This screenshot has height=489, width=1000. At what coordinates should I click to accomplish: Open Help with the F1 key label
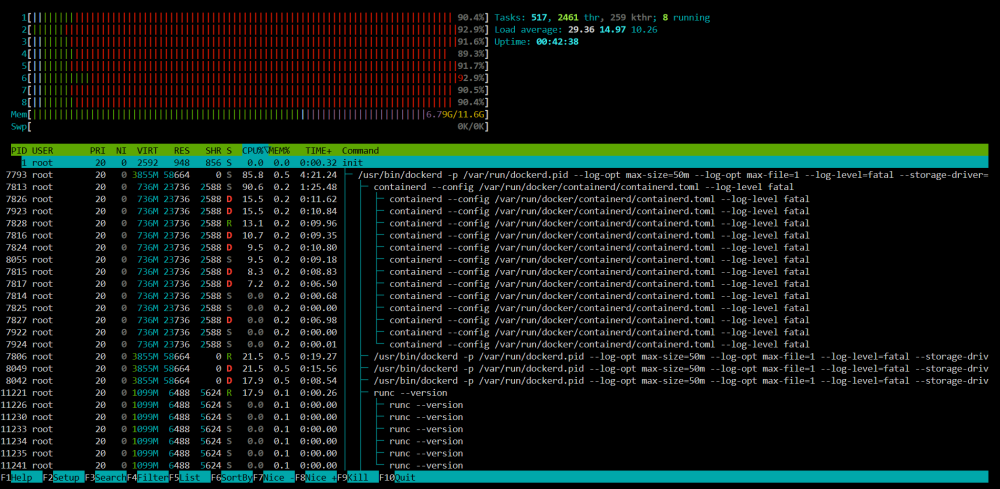tap(21, 477)
